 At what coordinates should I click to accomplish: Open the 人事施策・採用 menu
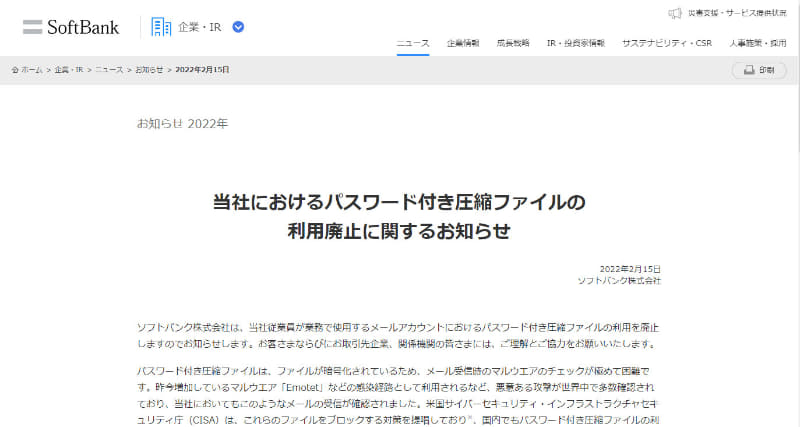[x=758, y=43]
